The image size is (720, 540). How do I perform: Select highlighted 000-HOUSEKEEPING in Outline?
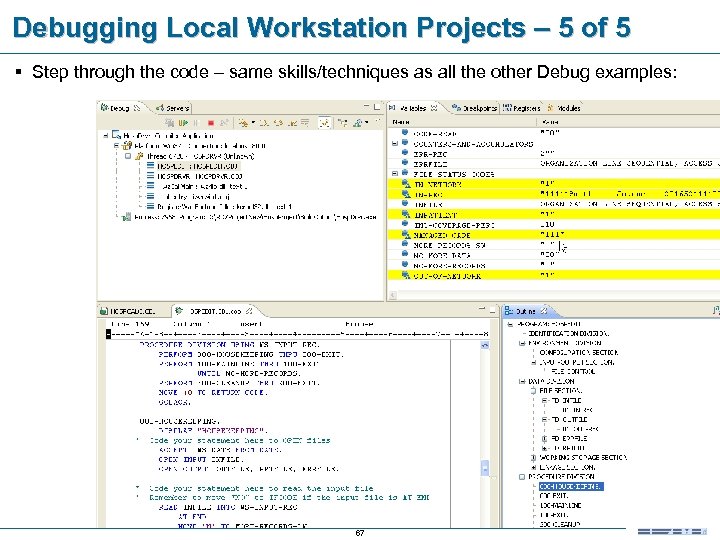coord(572,486)
